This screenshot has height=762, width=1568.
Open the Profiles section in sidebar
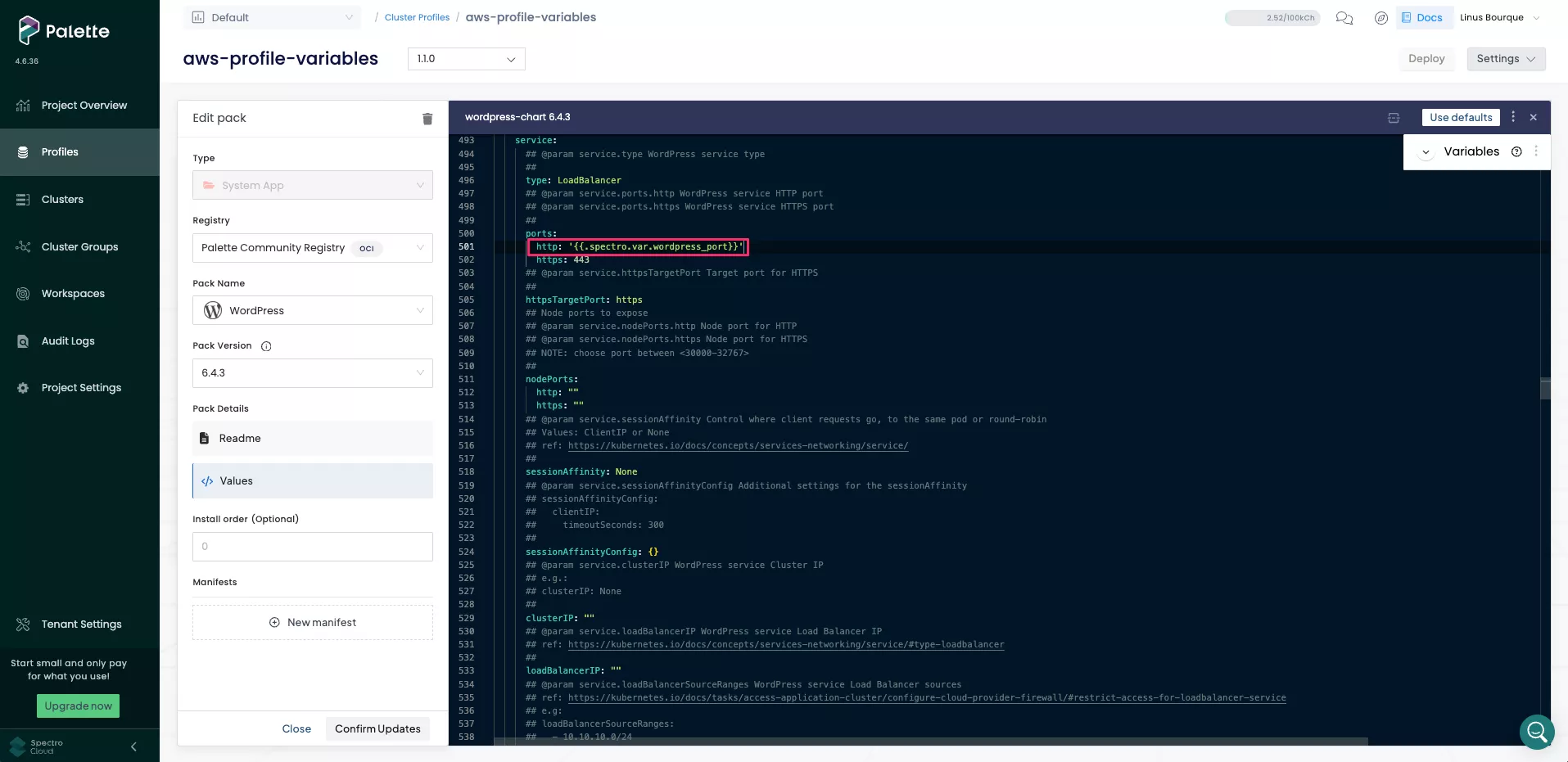click(59, 151)
